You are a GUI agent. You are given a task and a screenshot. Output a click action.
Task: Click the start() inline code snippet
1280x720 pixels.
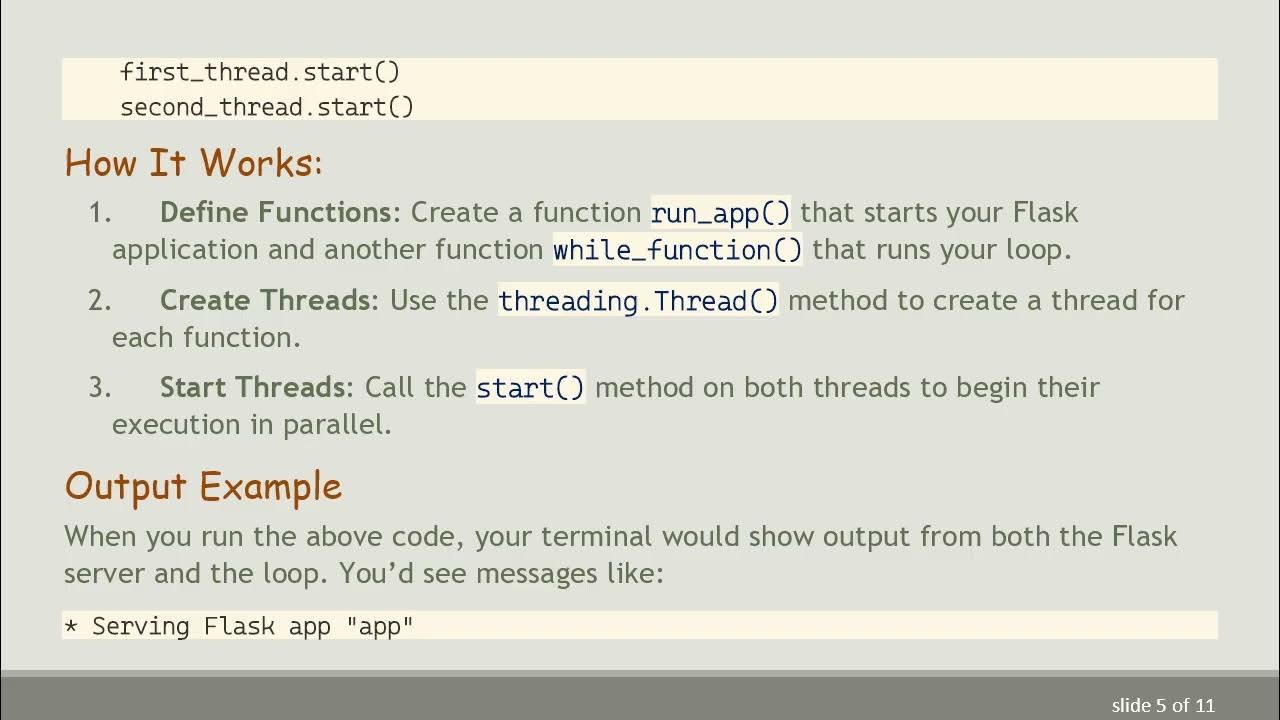tap(530, 388)
